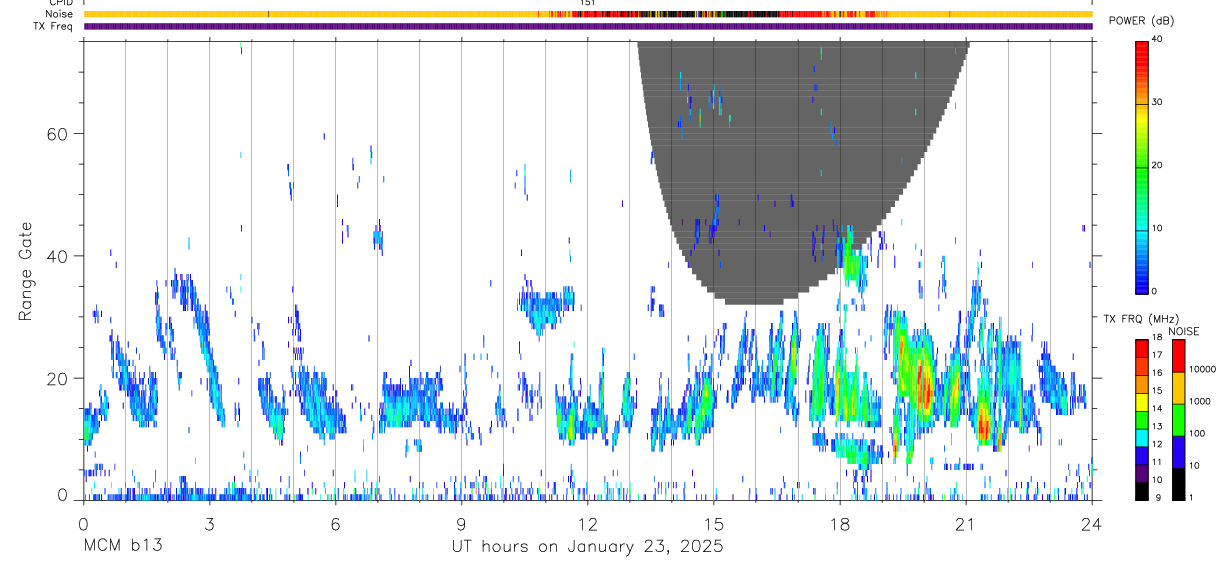
Task: Click the 'Noise' row label at top
Action: (x=59, y=14)
